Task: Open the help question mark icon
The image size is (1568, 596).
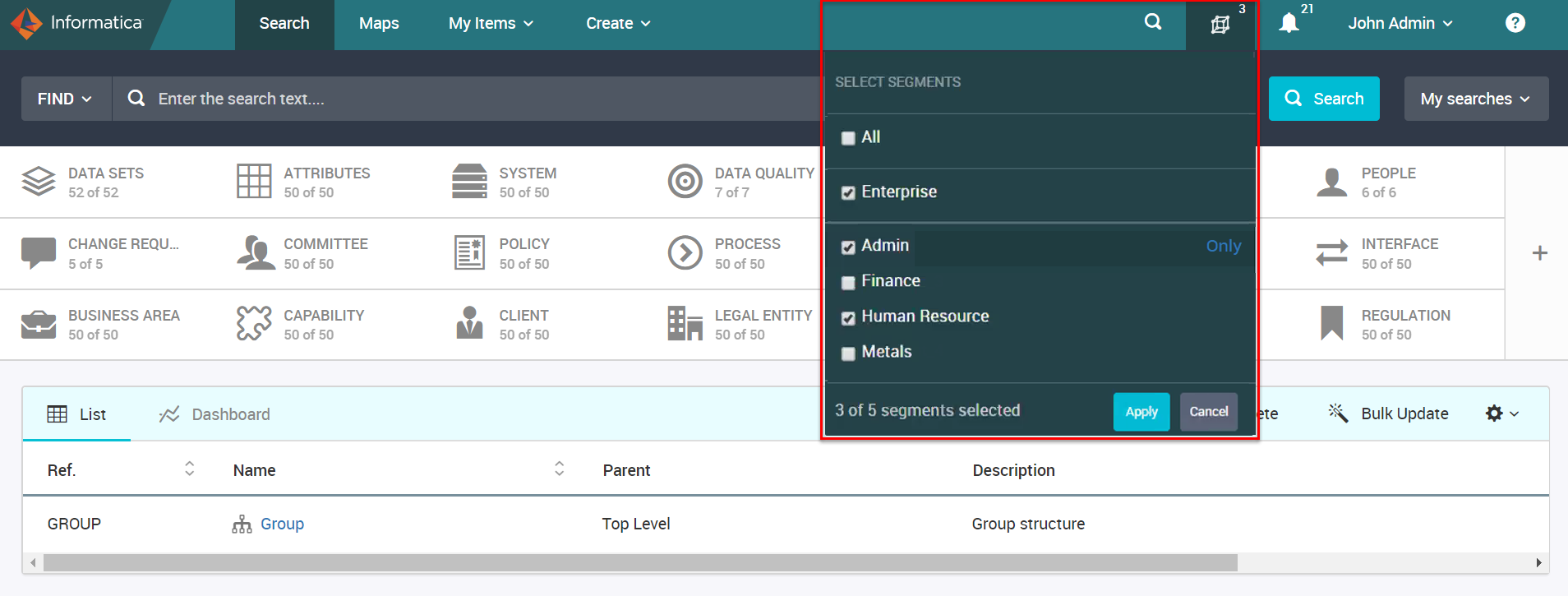Action: [x=1515, y=23]
